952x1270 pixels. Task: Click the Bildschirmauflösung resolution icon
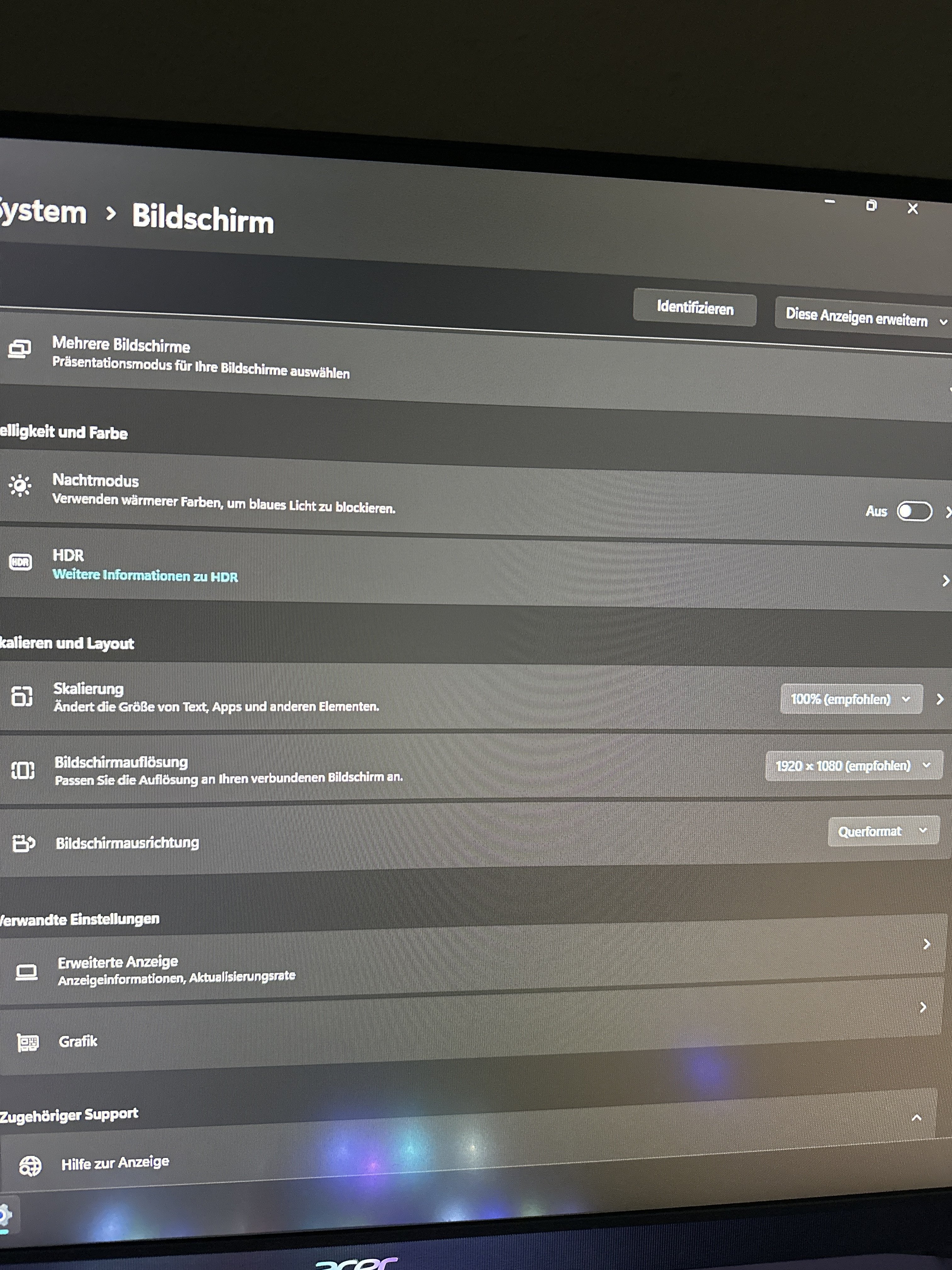tap(23, 770)
